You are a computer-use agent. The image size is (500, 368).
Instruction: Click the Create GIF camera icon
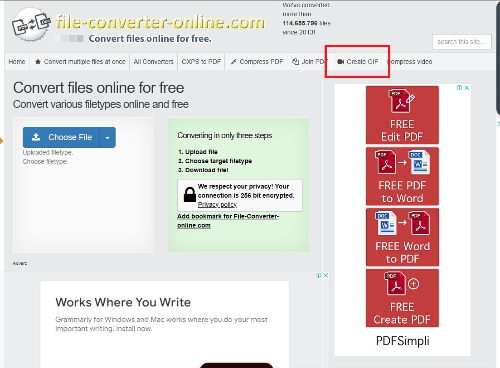340,62
